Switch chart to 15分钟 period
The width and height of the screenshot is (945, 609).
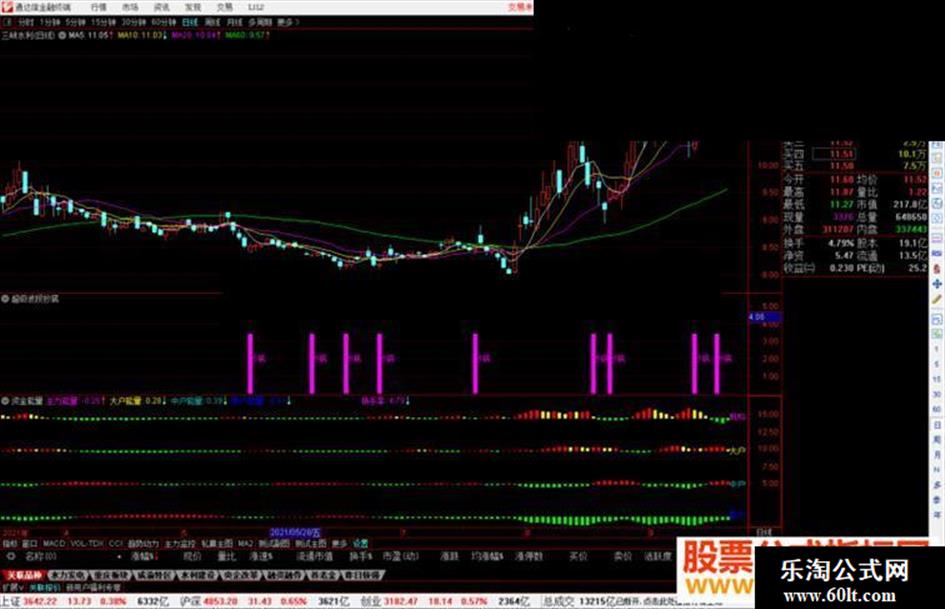103,22
